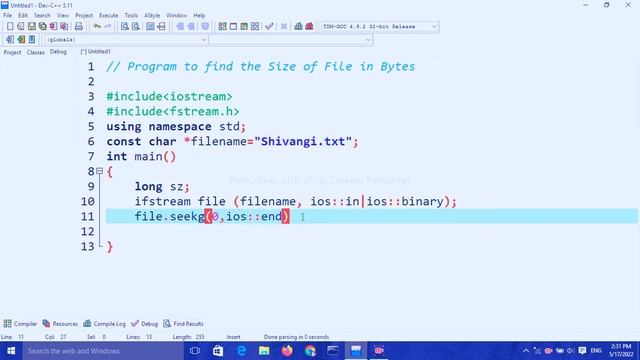This screenshot has width=640, height=360.
Task: Open the File menu
Action: click(7, 16)
